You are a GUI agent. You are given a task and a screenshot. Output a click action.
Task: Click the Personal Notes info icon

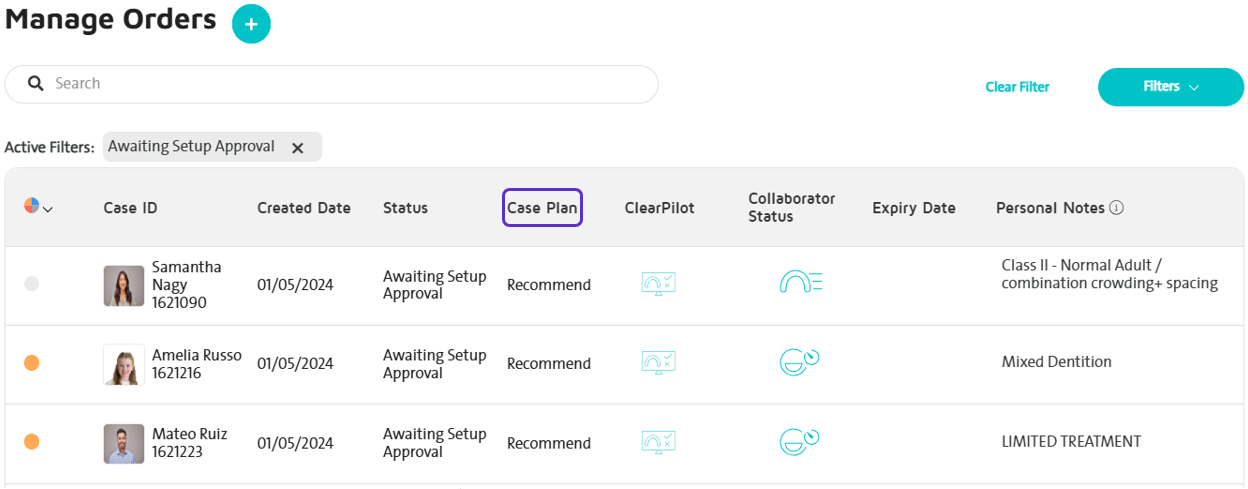coord(1117,208)
